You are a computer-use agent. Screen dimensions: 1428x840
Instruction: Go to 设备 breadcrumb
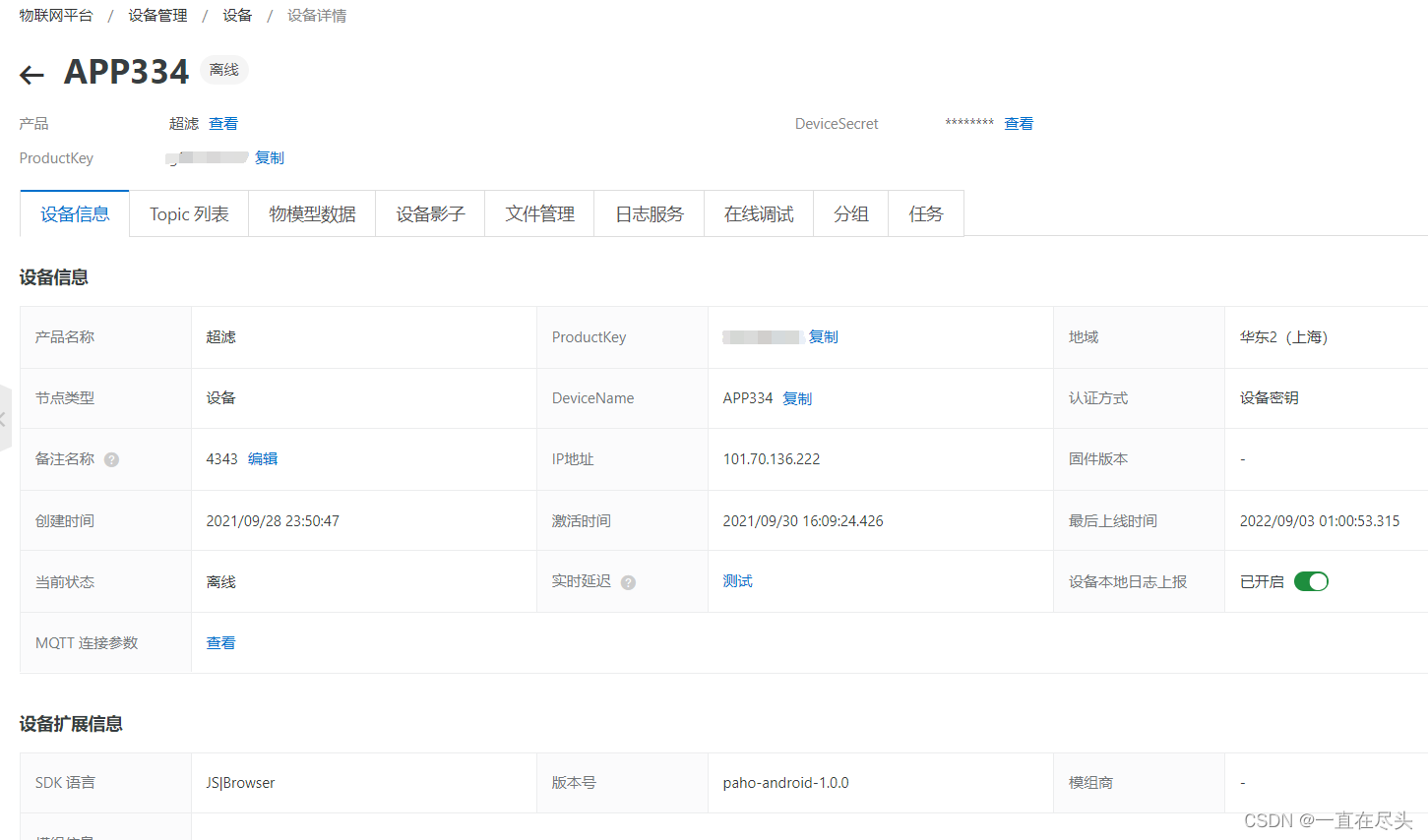(237, 16)
